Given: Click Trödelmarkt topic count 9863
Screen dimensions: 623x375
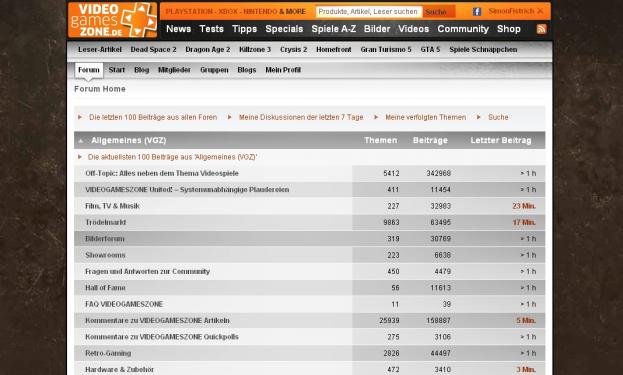Looking at the screenshot, I should click(391, 222).
